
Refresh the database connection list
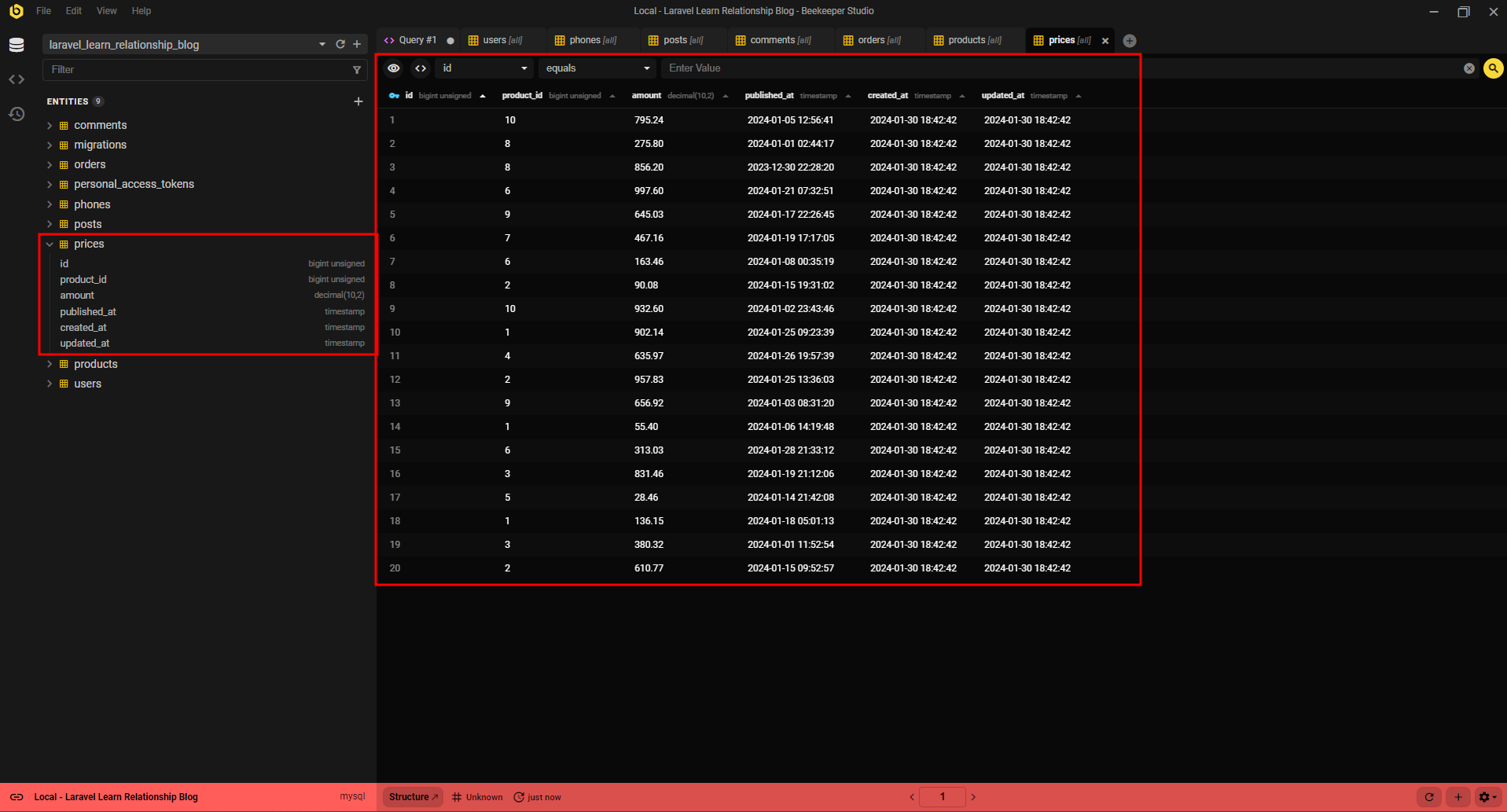pos(340,45)
